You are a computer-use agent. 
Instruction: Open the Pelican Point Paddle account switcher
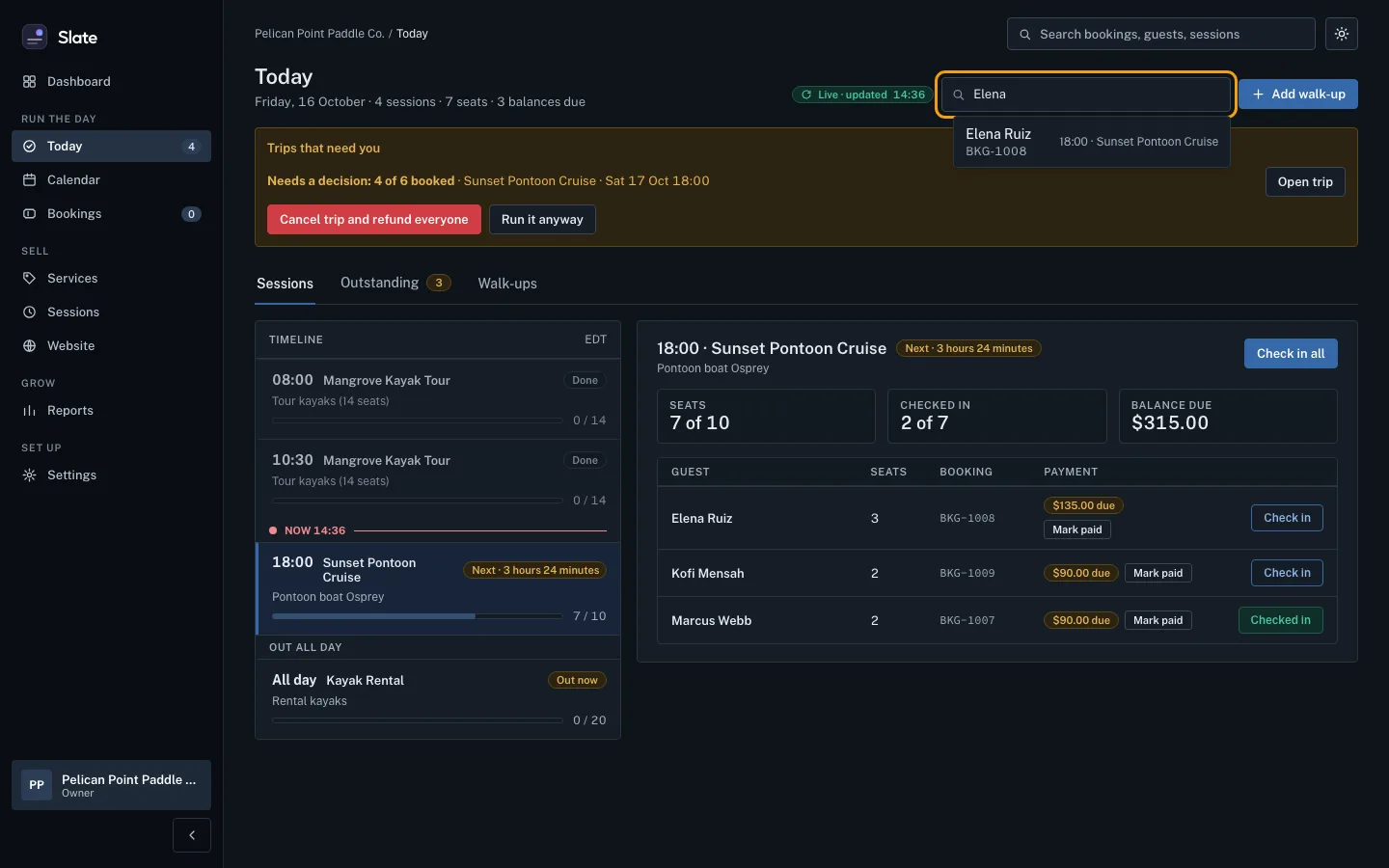click(x=111, y=785)
